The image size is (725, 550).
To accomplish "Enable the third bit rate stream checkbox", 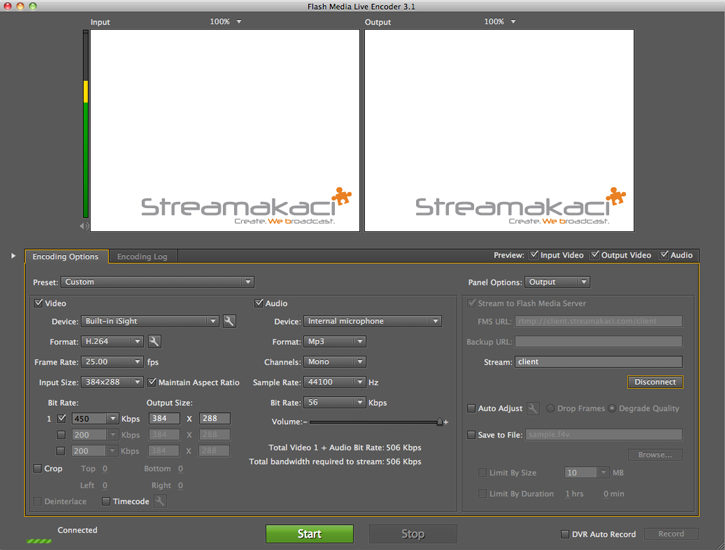I will [61, 451].
